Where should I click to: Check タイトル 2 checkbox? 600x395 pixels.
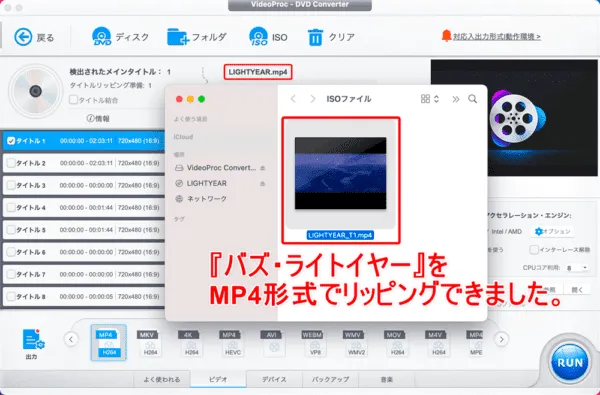click(x=11, y=163)
